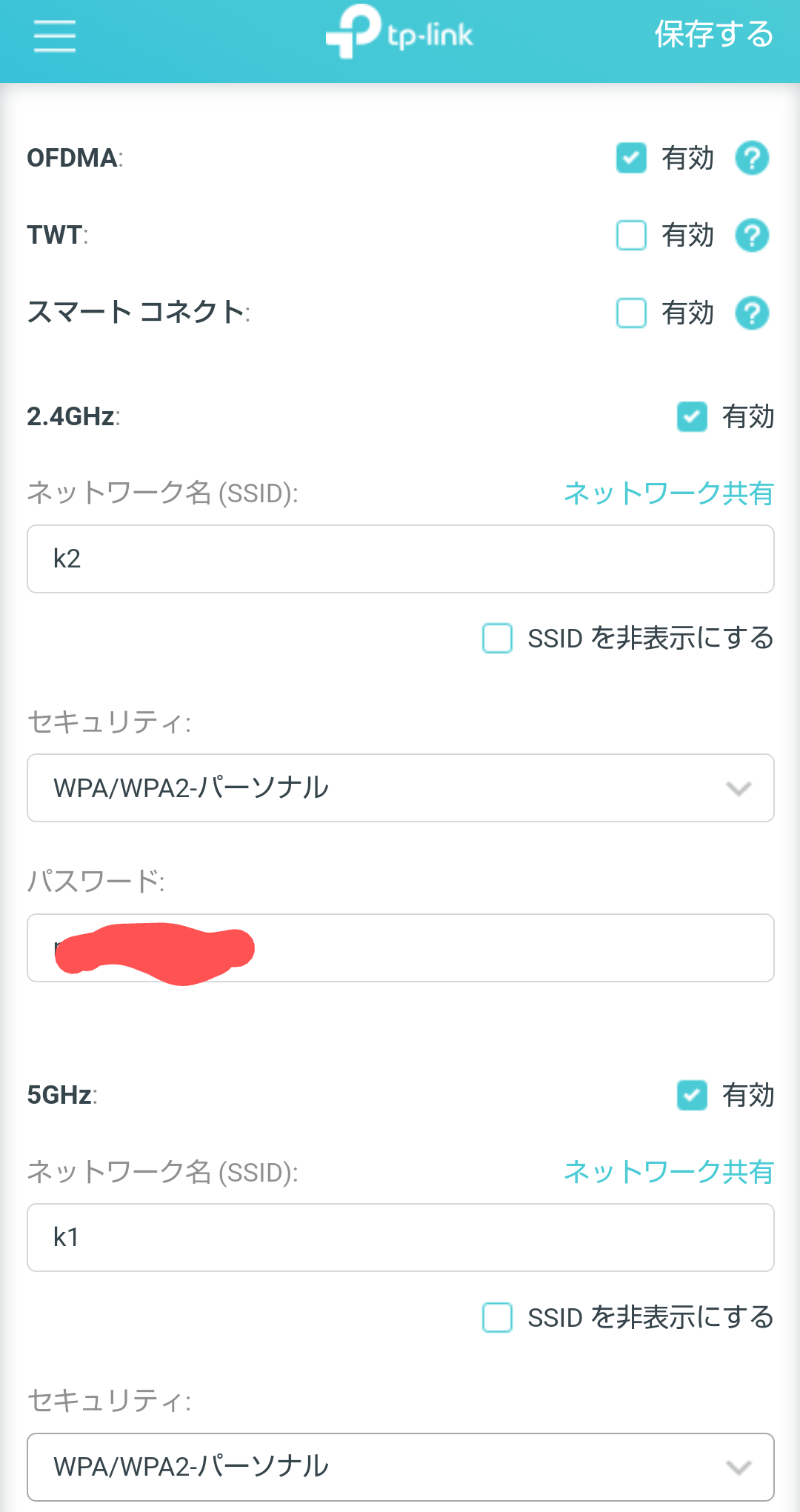Check SSID を非表示にする for 2.4GHz
The width and height of the screenshot is (800, 1512).
(x=497, y=638)
